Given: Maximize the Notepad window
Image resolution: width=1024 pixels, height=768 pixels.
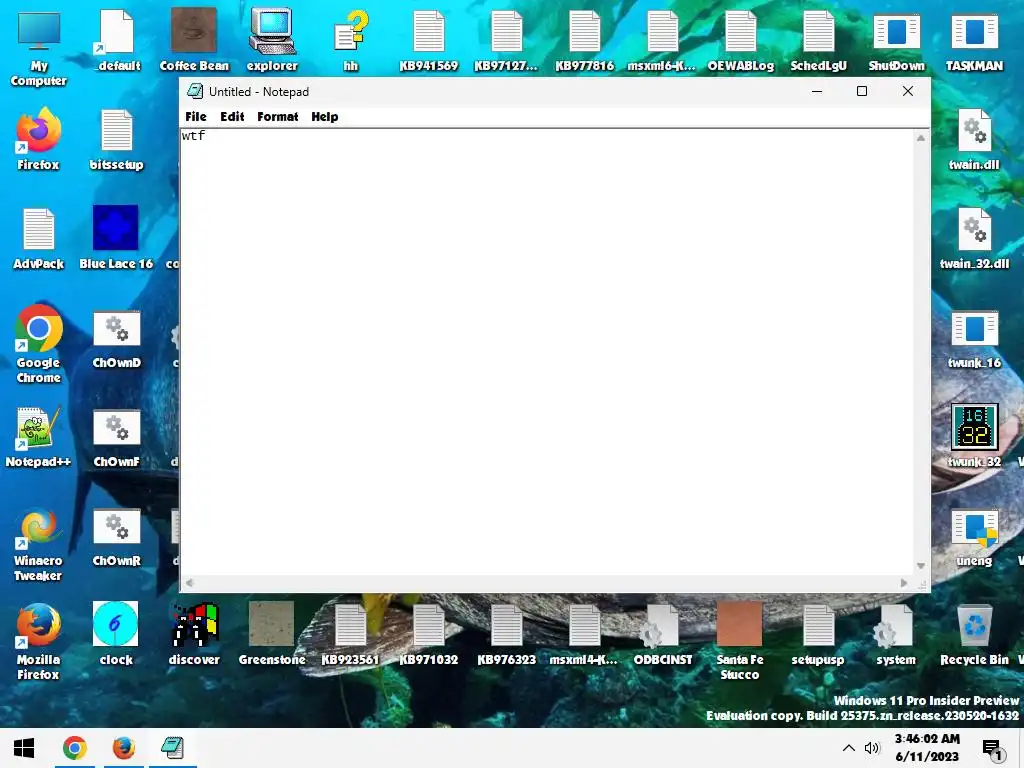Looking at the screenshot, I should click(862, 91).
